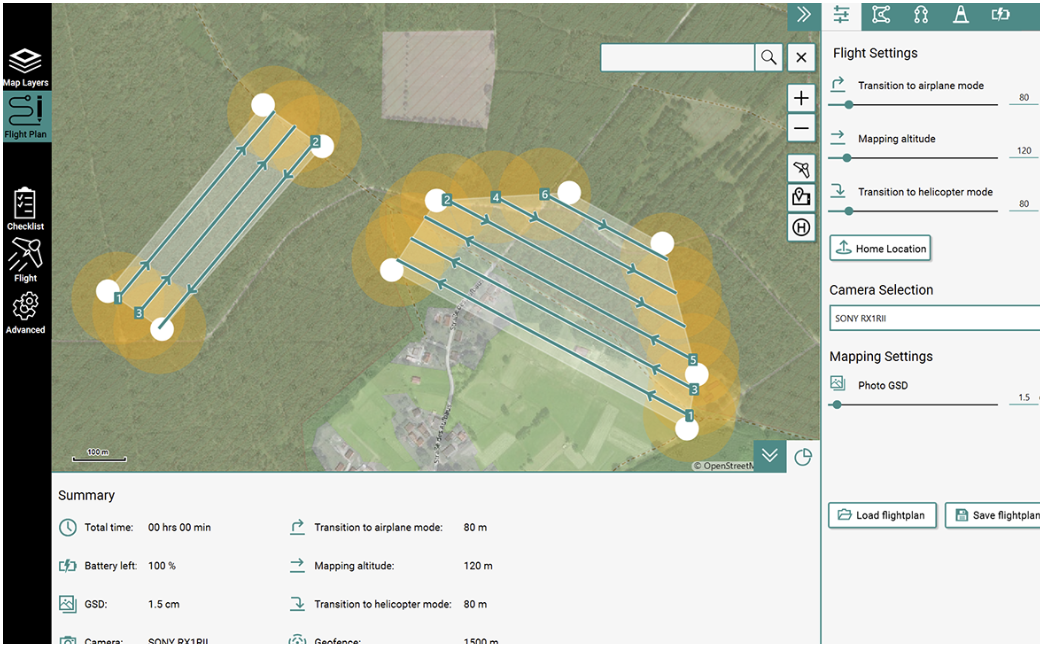Open the obstacle cone tool tab
1043x647 pixels.
tap(961, 15)
